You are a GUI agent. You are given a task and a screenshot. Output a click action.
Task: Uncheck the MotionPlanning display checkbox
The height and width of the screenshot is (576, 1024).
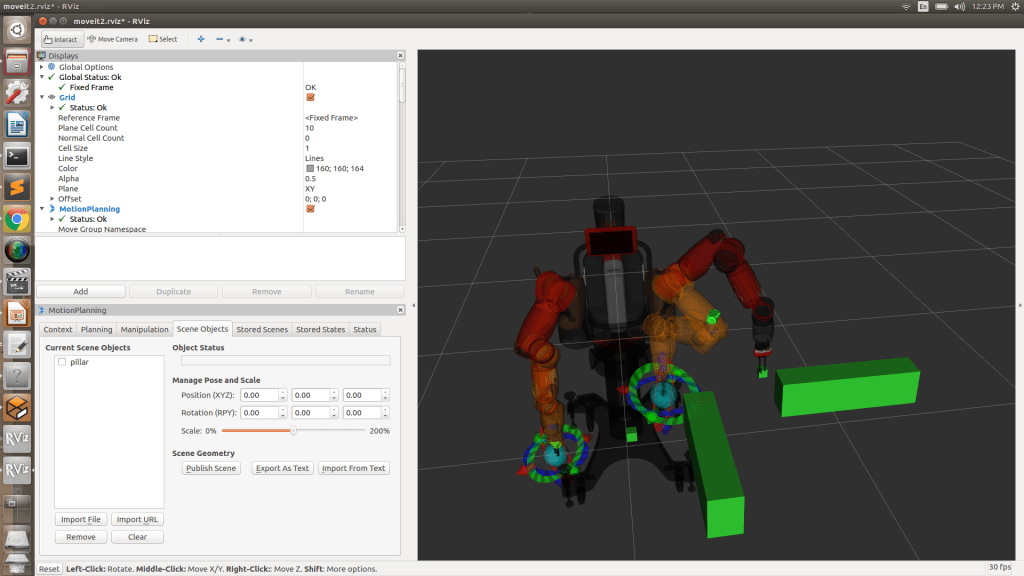coord(311,209)
